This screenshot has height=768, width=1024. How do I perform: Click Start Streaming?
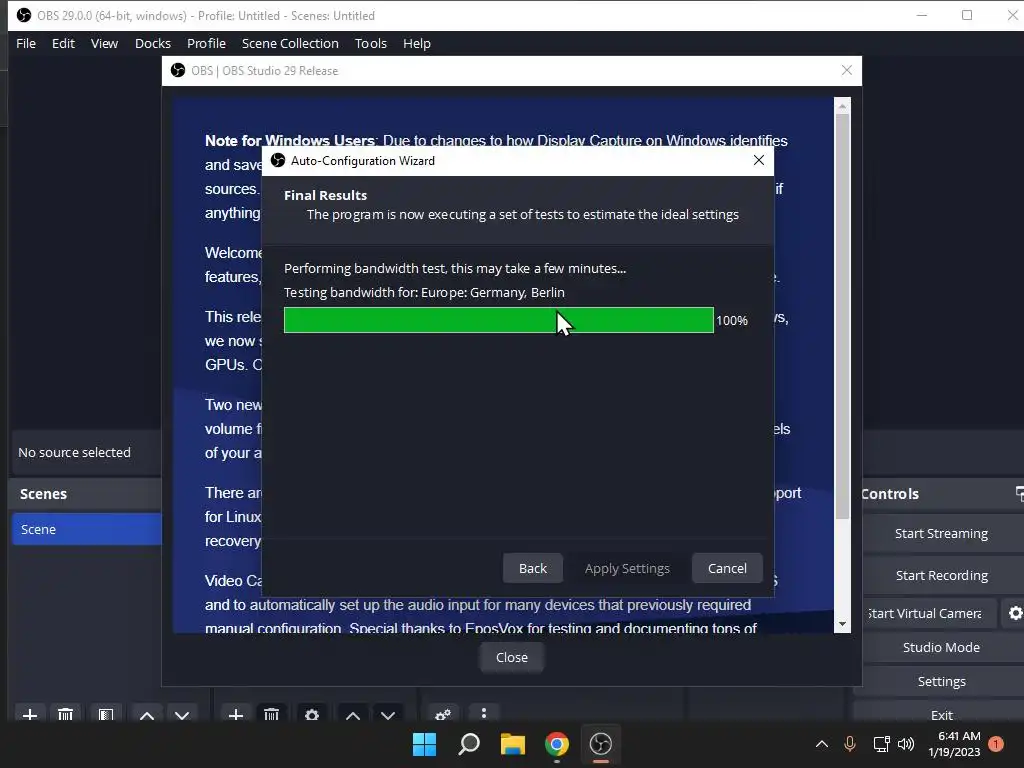click(941, 534)
